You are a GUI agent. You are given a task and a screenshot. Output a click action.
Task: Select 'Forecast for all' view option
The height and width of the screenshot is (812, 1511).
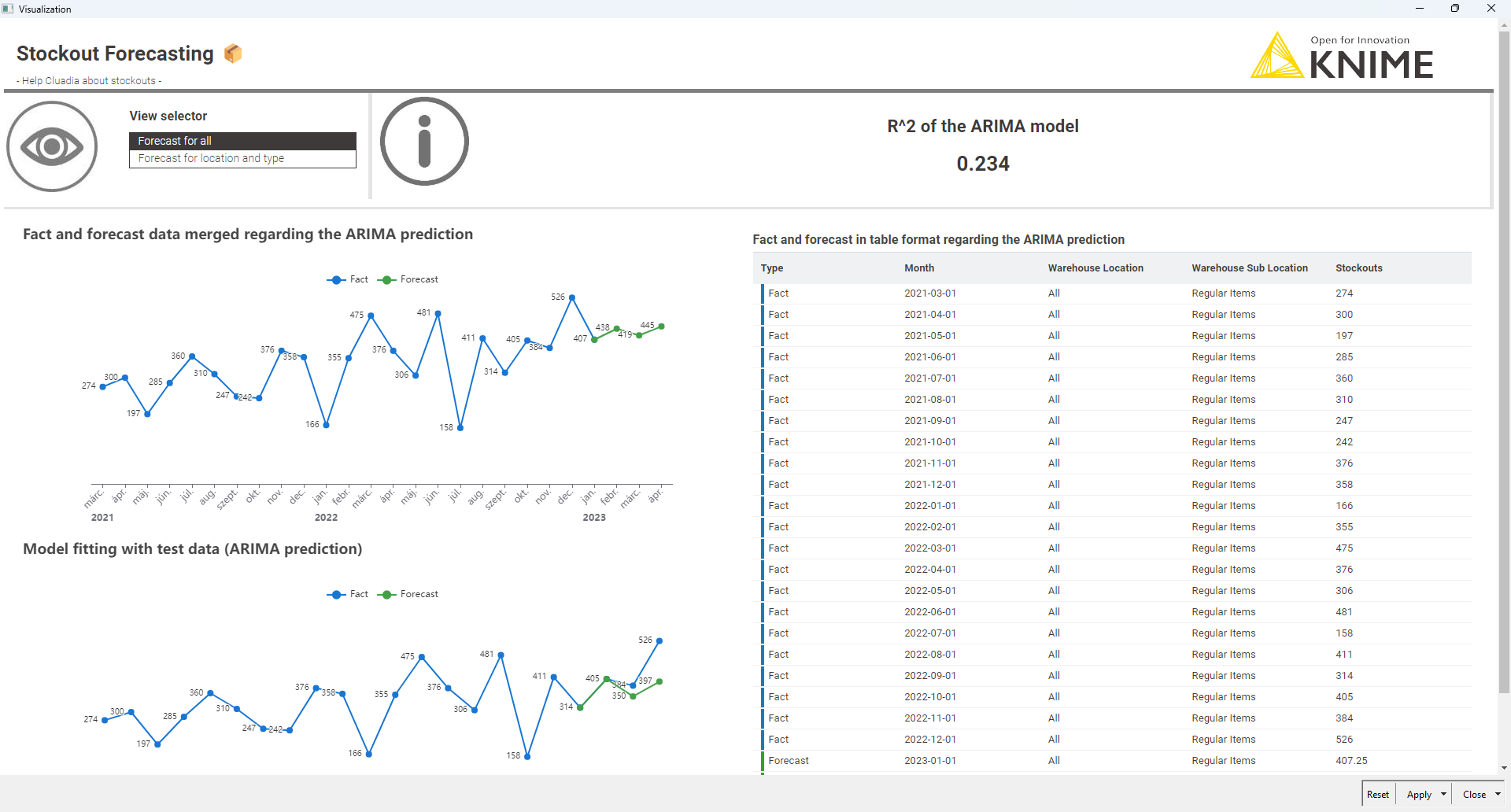pyautogui.click(x=242, y=141)
